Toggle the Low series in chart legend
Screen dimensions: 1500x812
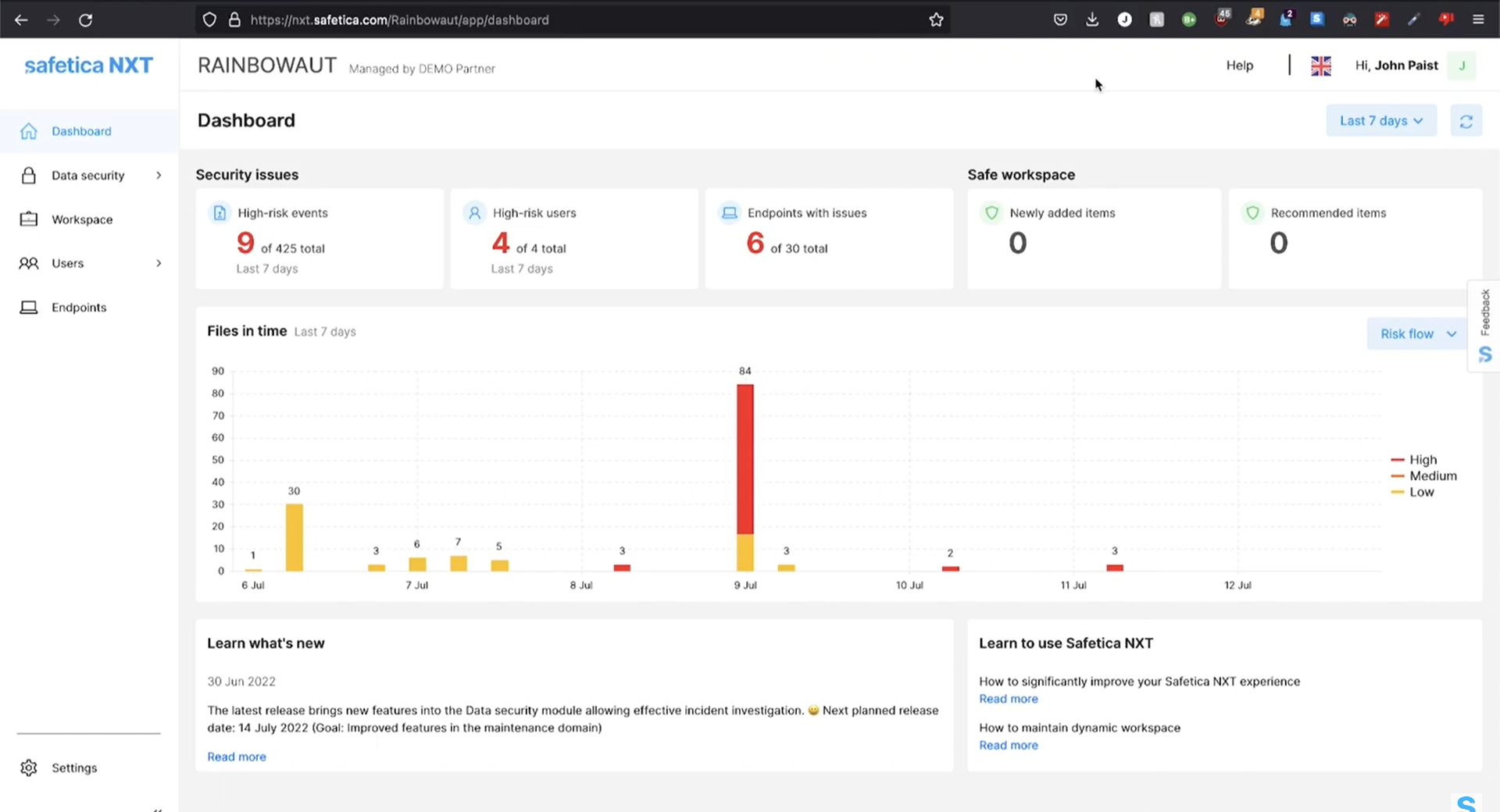(x=1421, y=493)
